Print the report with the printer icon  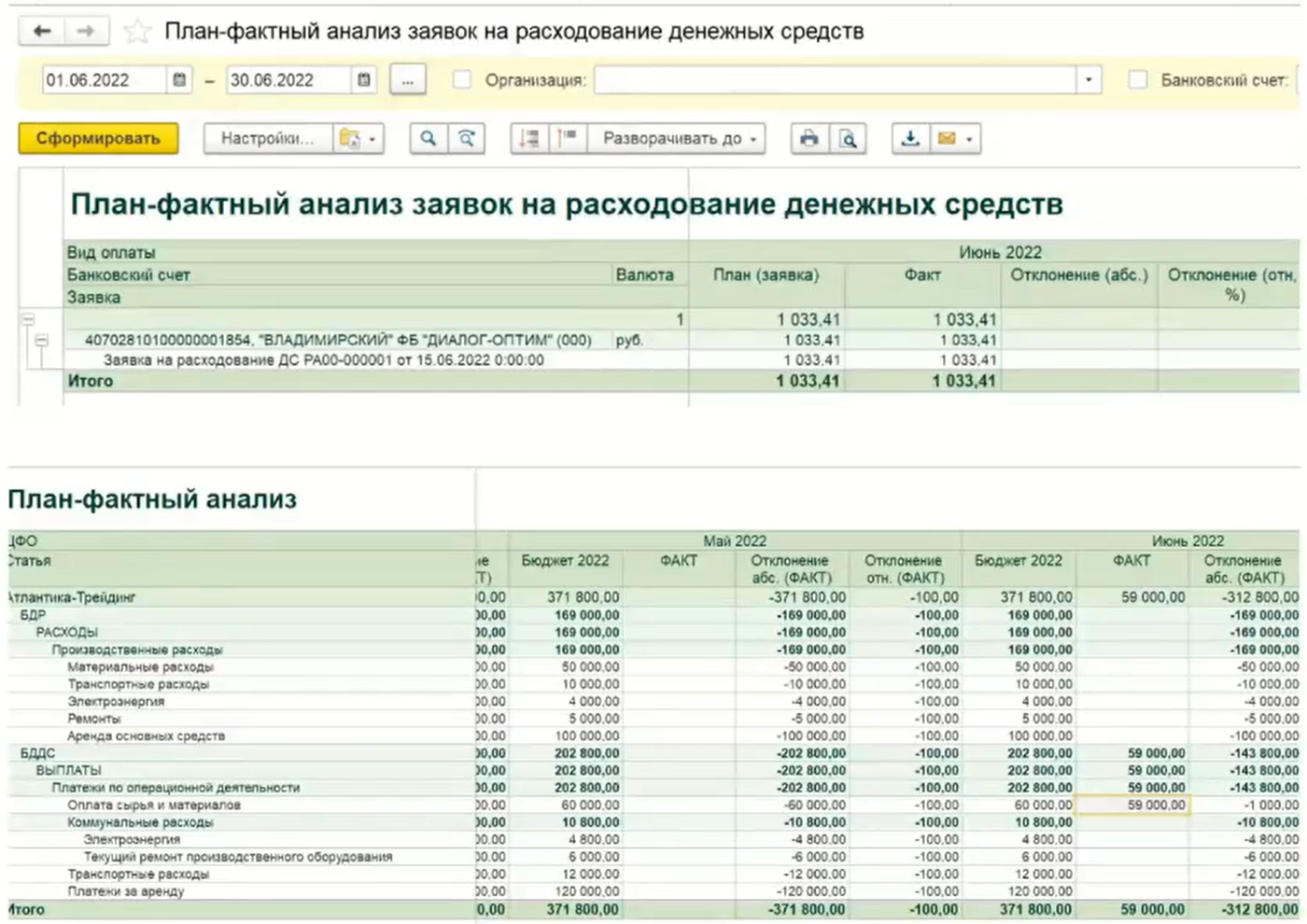pos(809,138)
